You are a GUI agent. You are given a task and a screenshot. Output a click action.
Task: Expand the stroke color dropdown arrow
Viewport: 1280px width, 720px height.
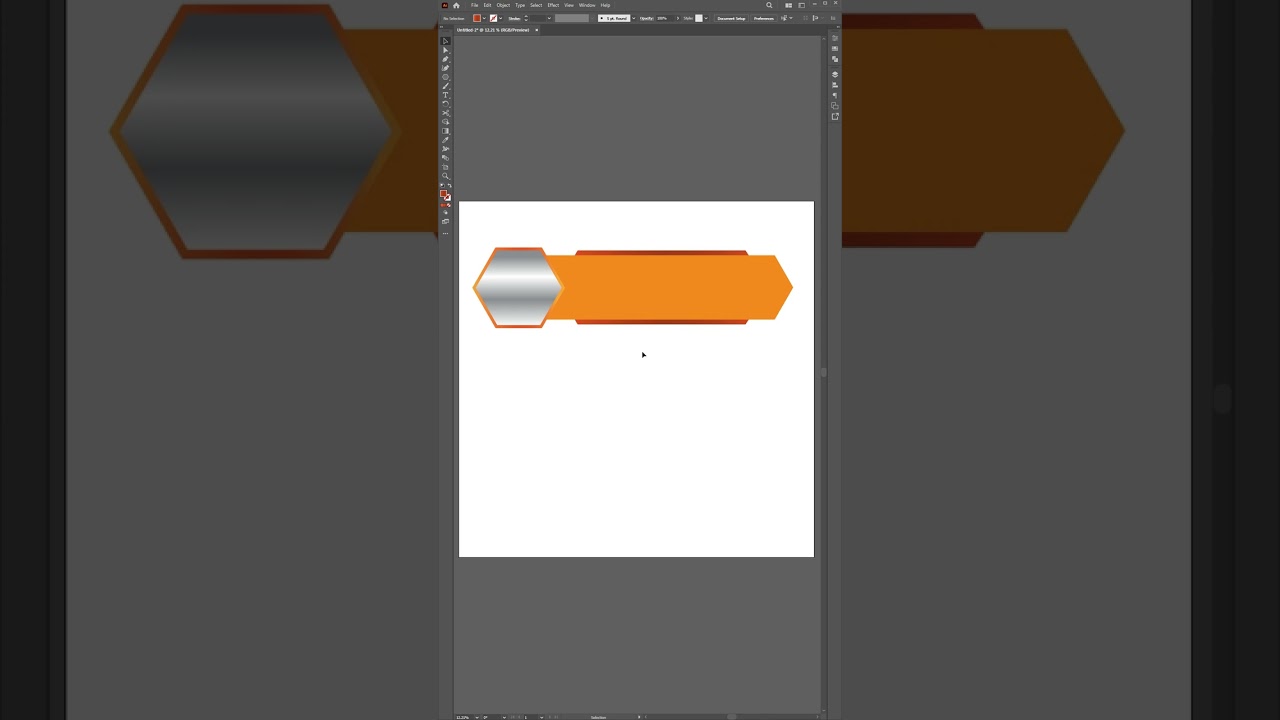(501, 18)
